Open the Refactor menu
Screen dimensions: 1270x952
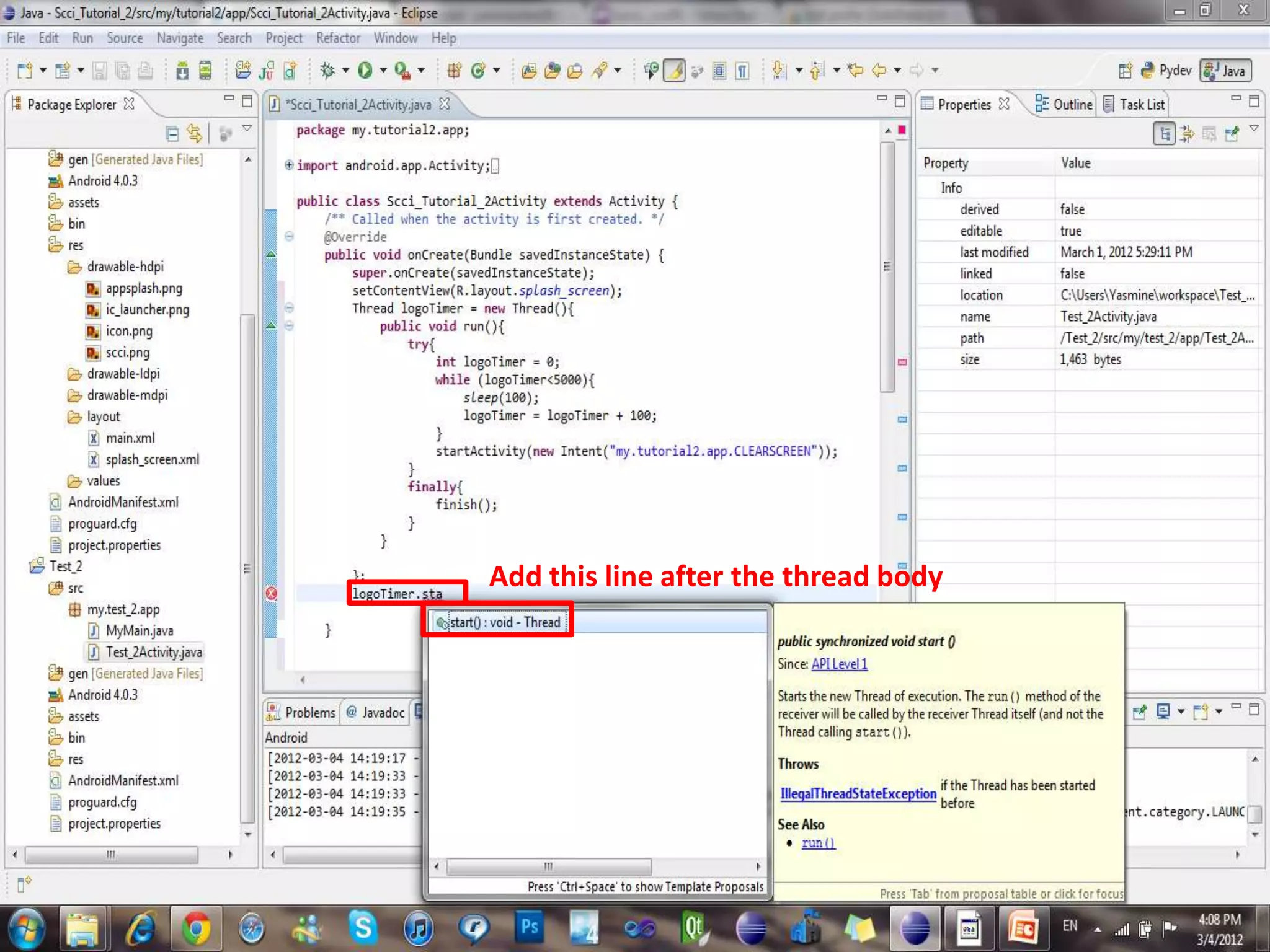[338, 38]
